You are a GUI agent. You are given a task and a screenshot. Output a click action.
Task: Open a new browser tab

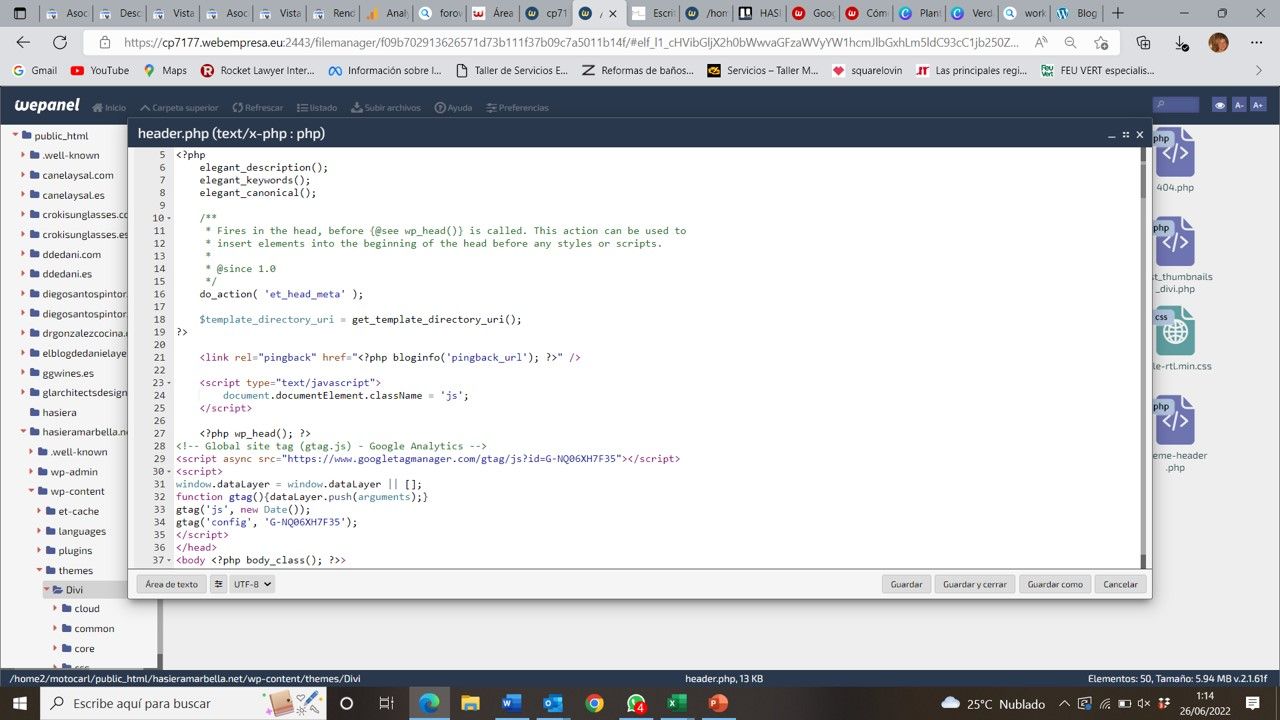click(1118, 14)
